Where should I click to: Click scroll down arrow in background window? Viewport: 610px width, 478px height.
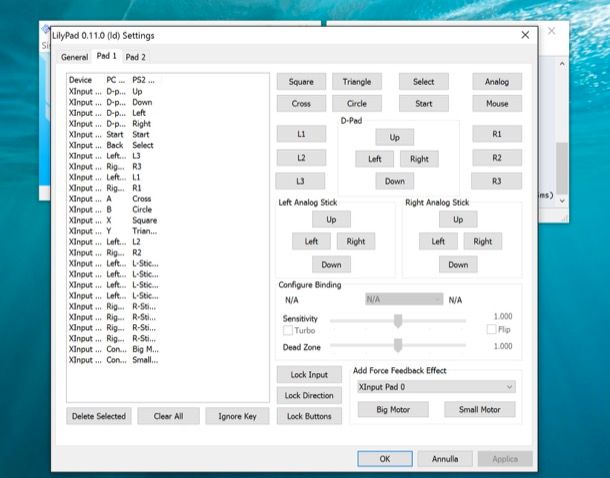click(x=562, y=201)
